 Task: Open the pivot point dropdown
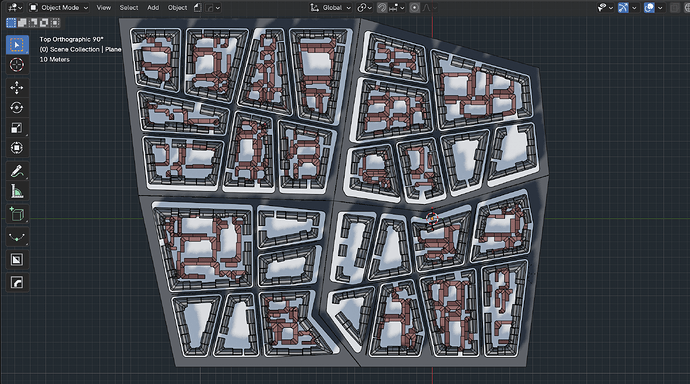tap(364, 7)
